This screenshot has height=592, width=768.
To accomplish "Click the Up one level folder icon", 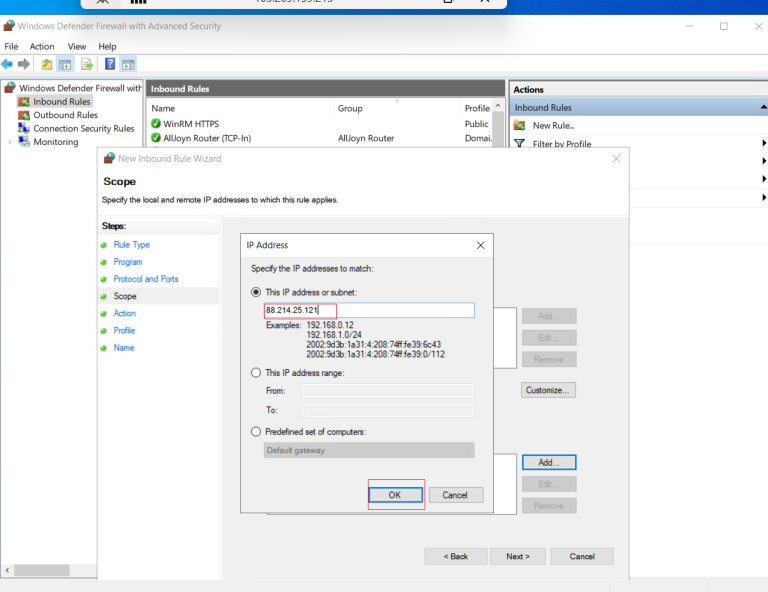I will [47, 64].
